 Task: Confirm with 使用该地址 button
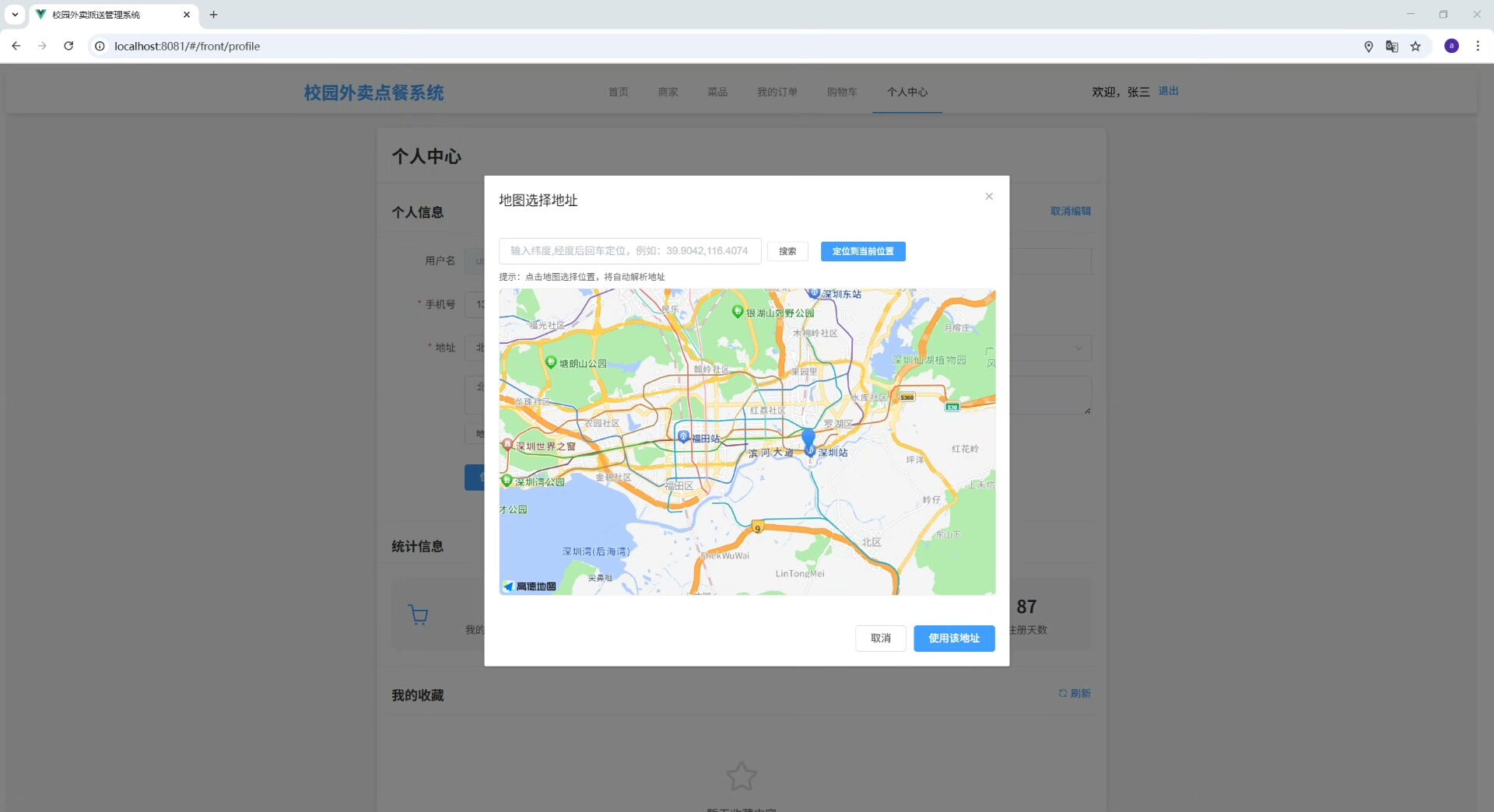pyautogui.click(x=954, y=639)
